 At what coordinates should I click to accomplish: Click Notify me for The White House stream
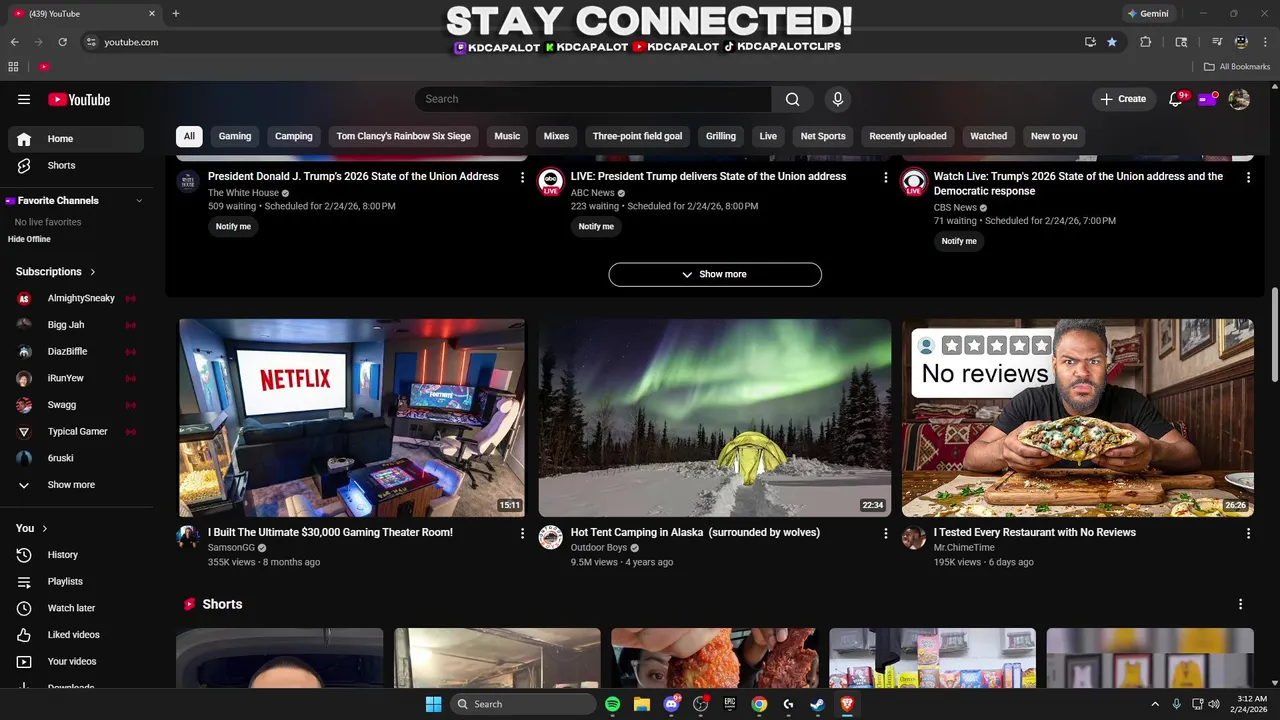coord(233,226)
